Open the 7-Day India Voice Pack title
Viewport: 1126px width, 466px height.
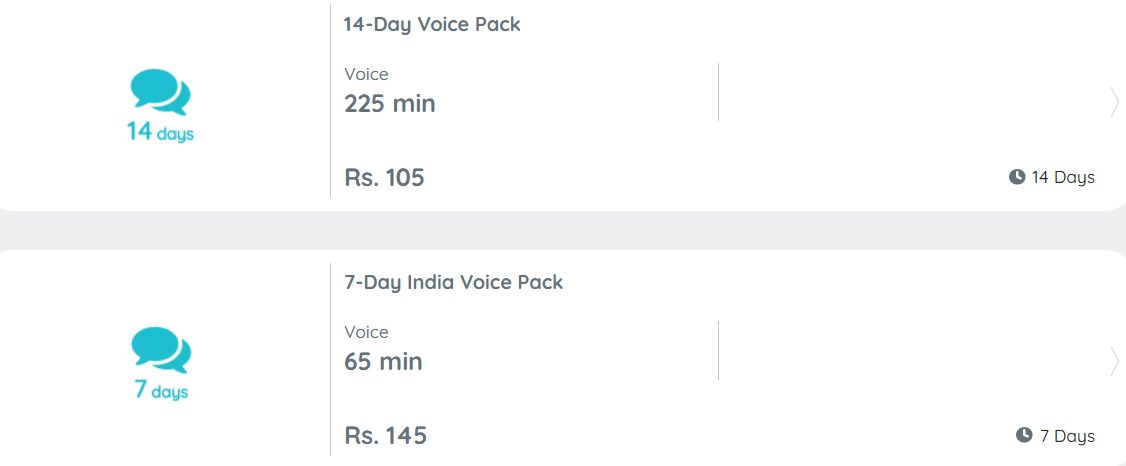click(454, 282)
